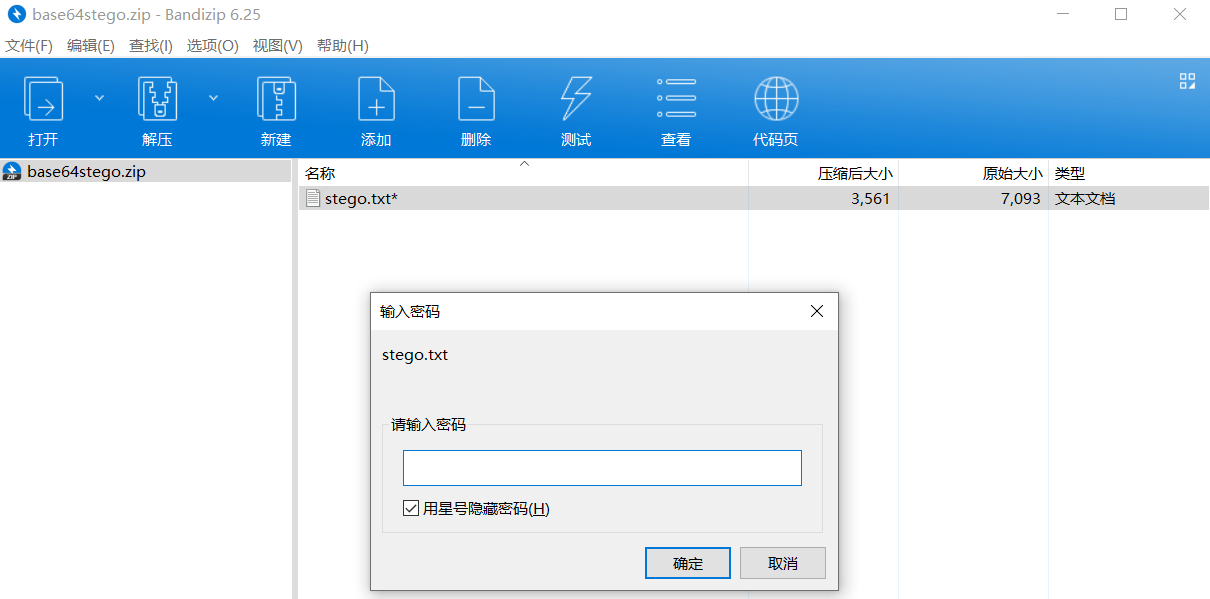Open the File (文件) menu

pyautogui.click(x=29, y=46)
